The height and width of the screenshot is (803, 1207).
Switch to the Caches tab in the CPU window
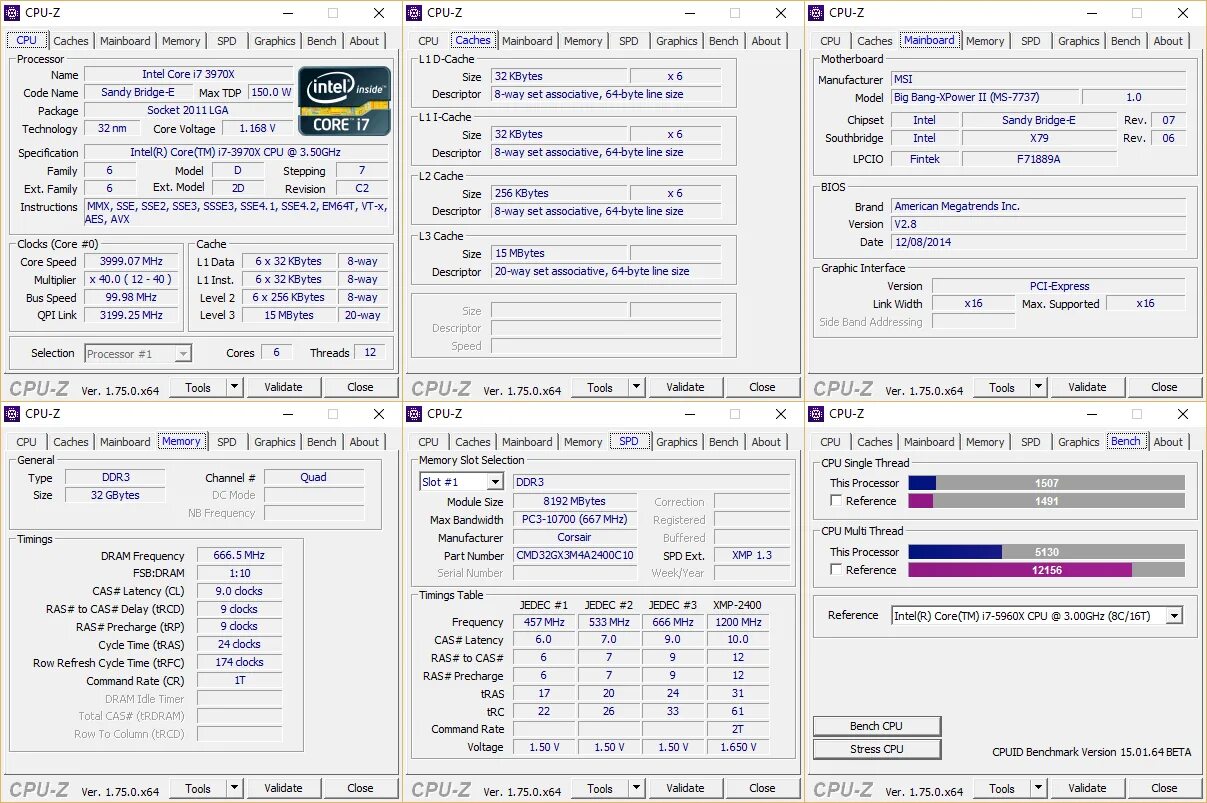(71, 41)
